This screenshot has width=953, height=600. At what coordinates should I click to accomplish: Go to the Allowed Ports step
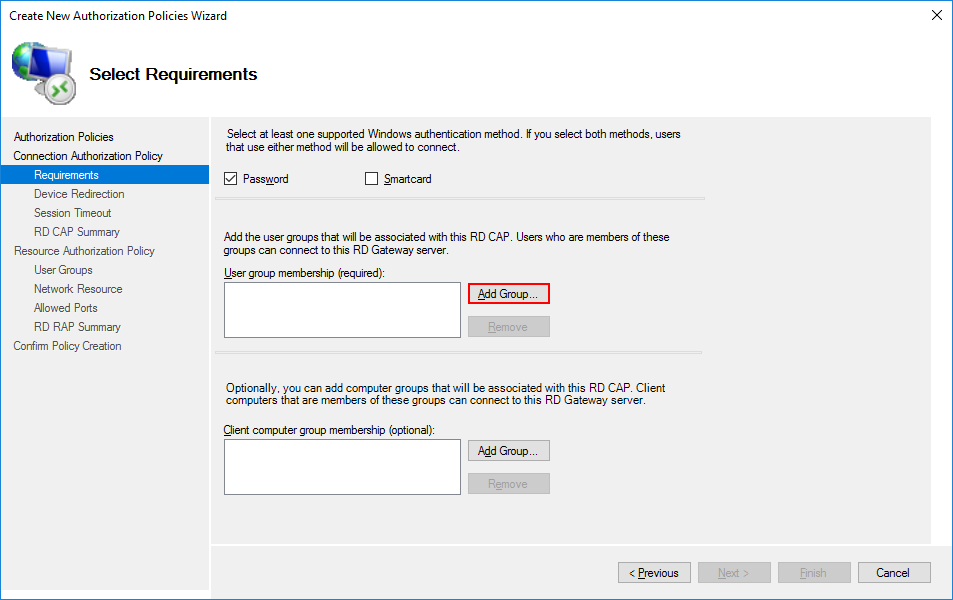coord(66,308)
